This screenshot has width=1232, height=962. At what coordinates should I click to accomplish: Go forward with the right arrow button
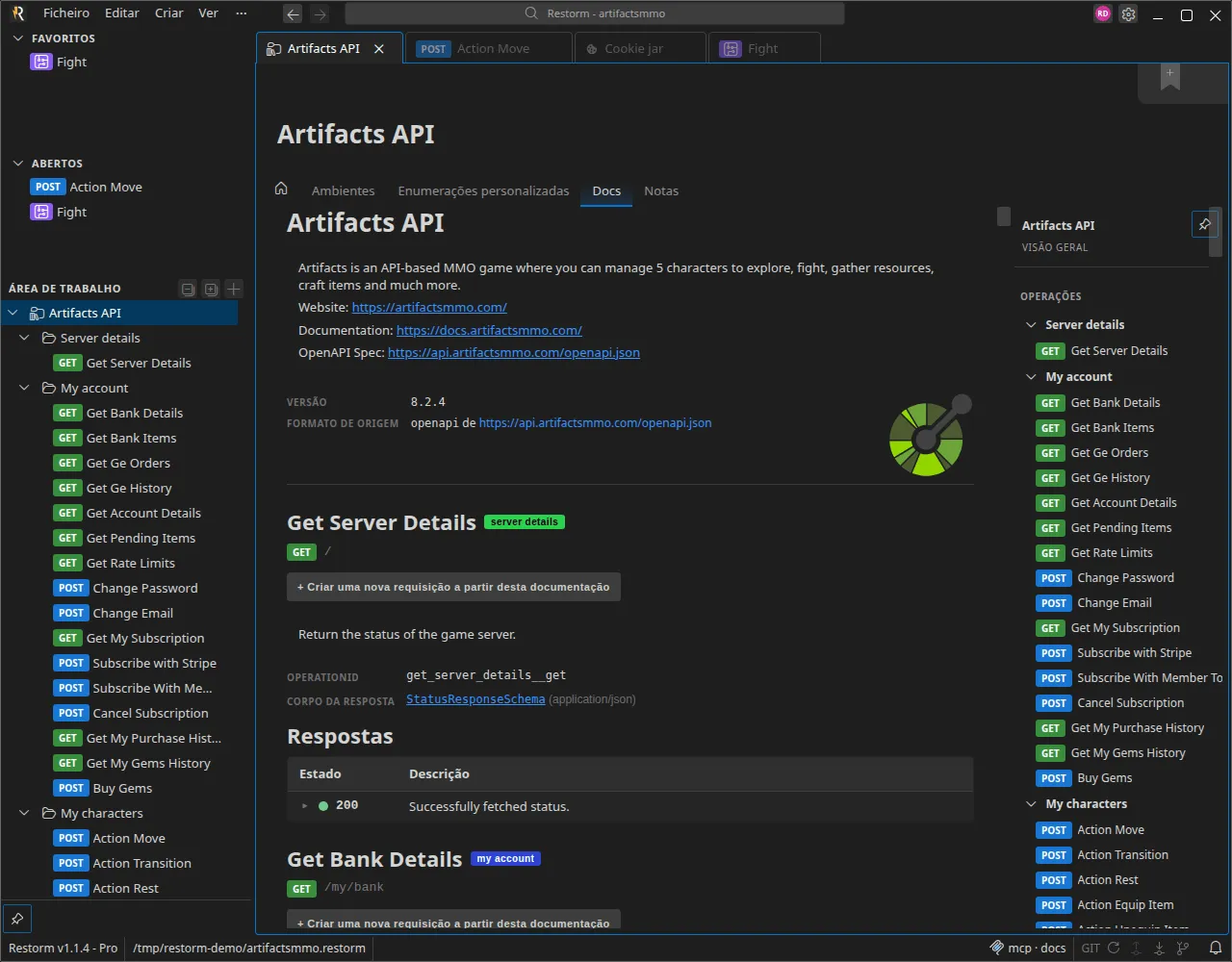[x=321, y=13]
